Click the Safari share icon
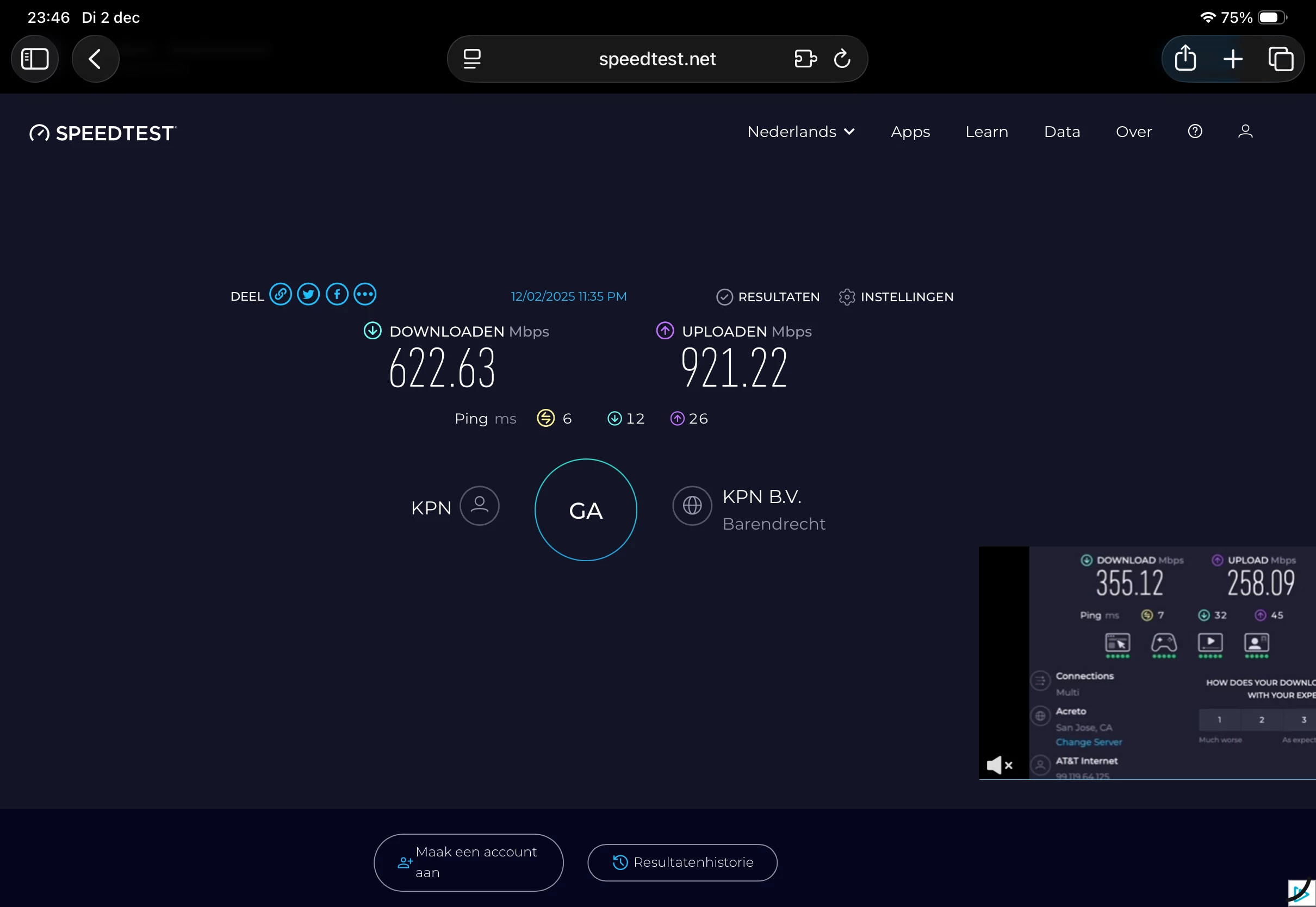This screenshot has height=907, width=1316. point(1185,59)
